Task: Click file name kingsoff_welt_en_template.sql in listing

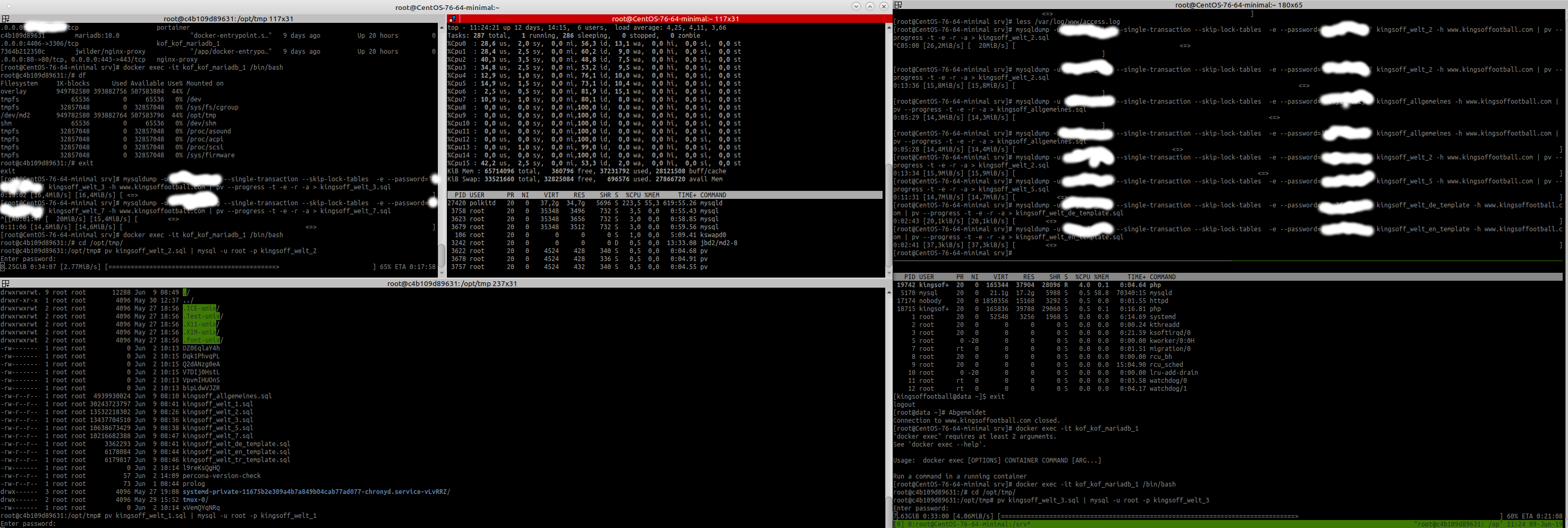Action: click(x=236, y=451)
